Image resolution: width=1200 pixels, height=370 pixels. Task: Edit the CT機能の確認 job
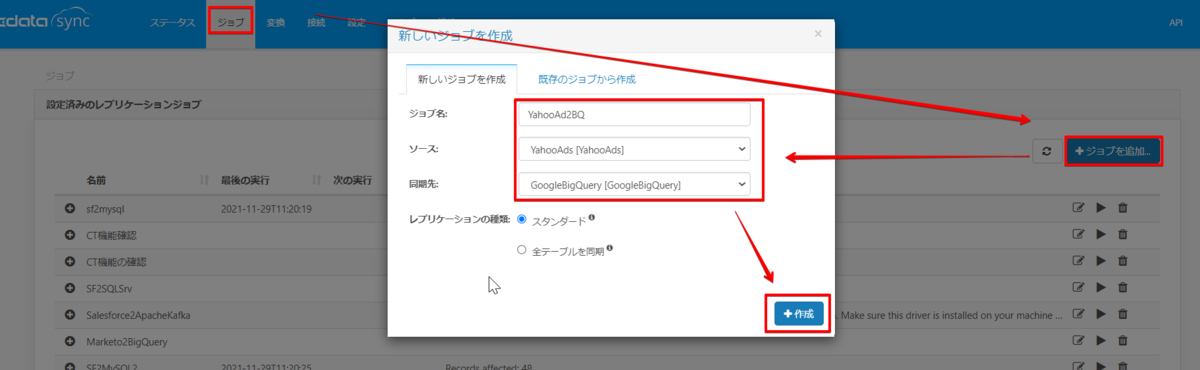(x=1078, y=262)
